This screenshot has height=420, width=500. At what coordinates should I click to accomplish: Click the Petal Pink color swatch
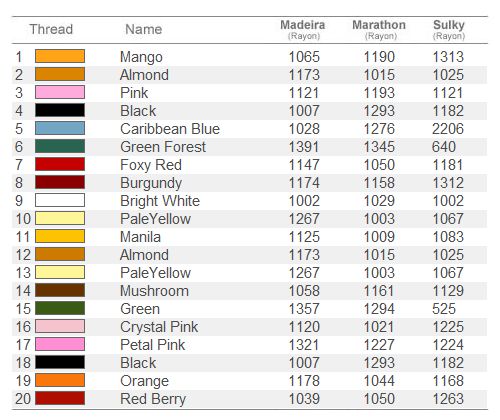[x=60, y=344]
